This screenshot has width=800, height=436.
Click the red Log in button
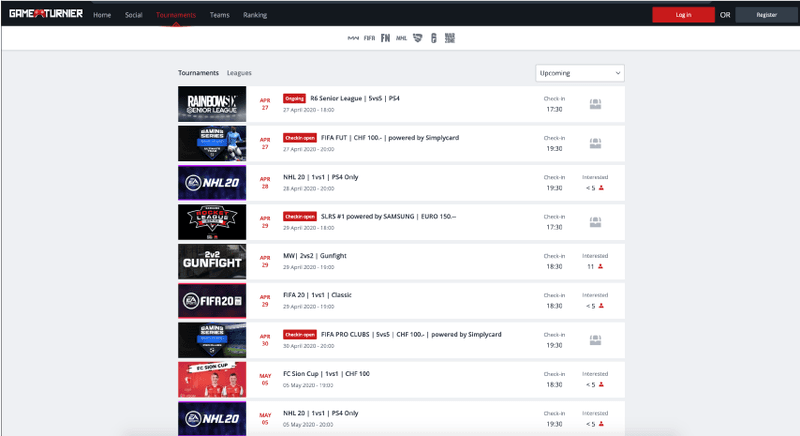pos(683,15)
